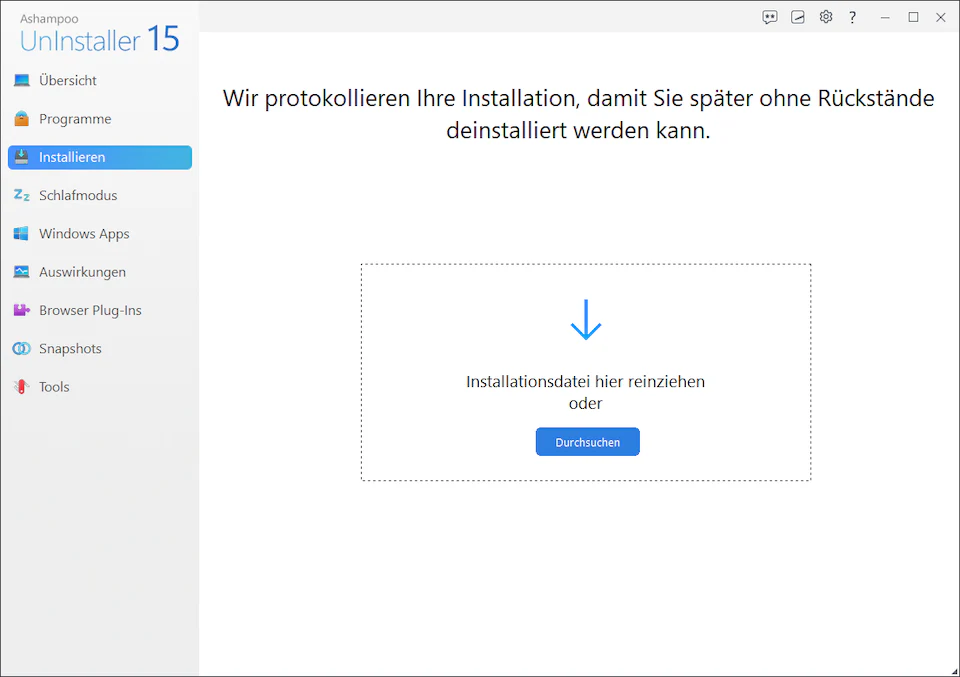This screenshot has width=960, height=677.
Task: Minimize the UnInstaller window
Action: tap(885, 17)
